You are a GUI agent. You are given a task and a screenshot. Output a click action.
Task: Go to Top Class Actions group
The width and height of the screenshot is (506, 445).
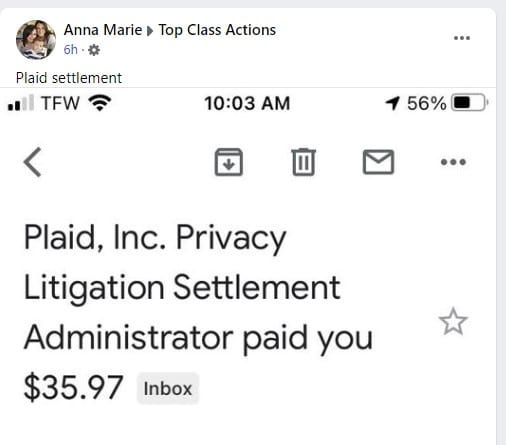(217, 30)
